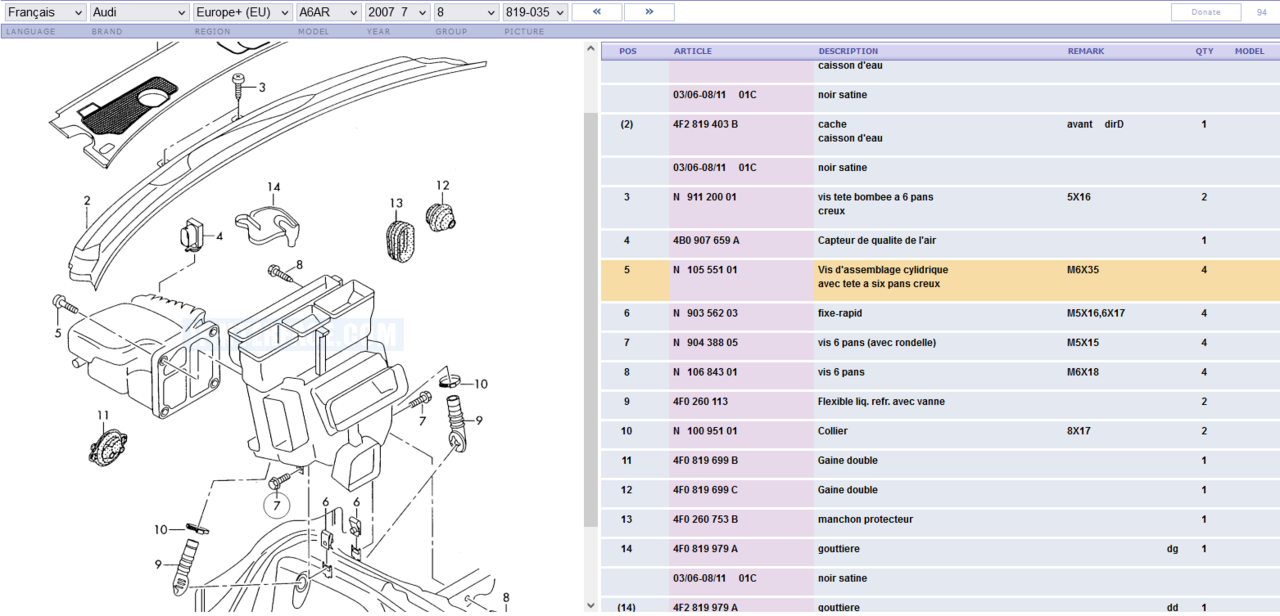Open article N 105 551 01
The image size is (1280, 616).
[705, 270]
